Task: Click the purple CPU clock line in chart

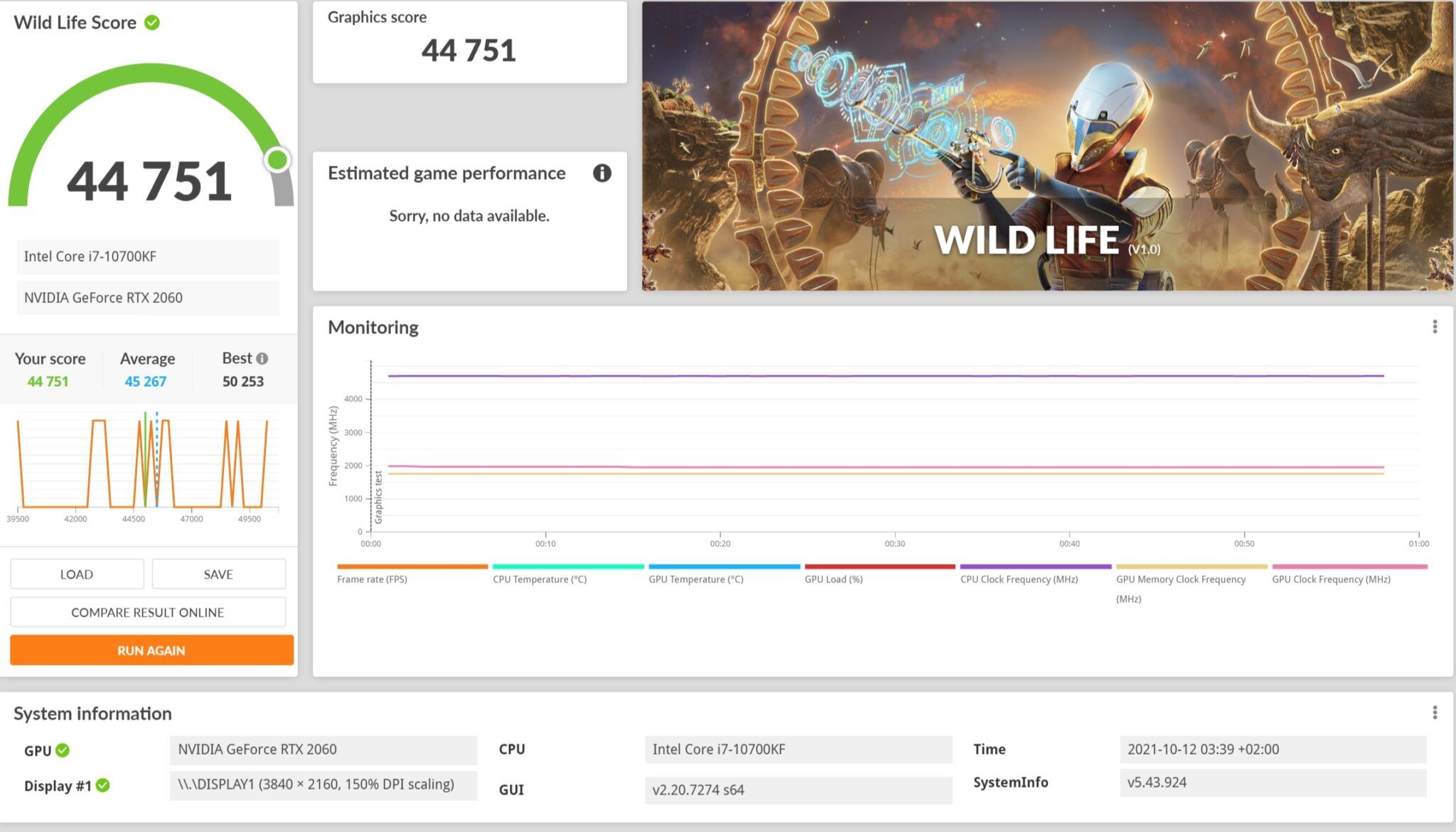Action: pos(886,375)
